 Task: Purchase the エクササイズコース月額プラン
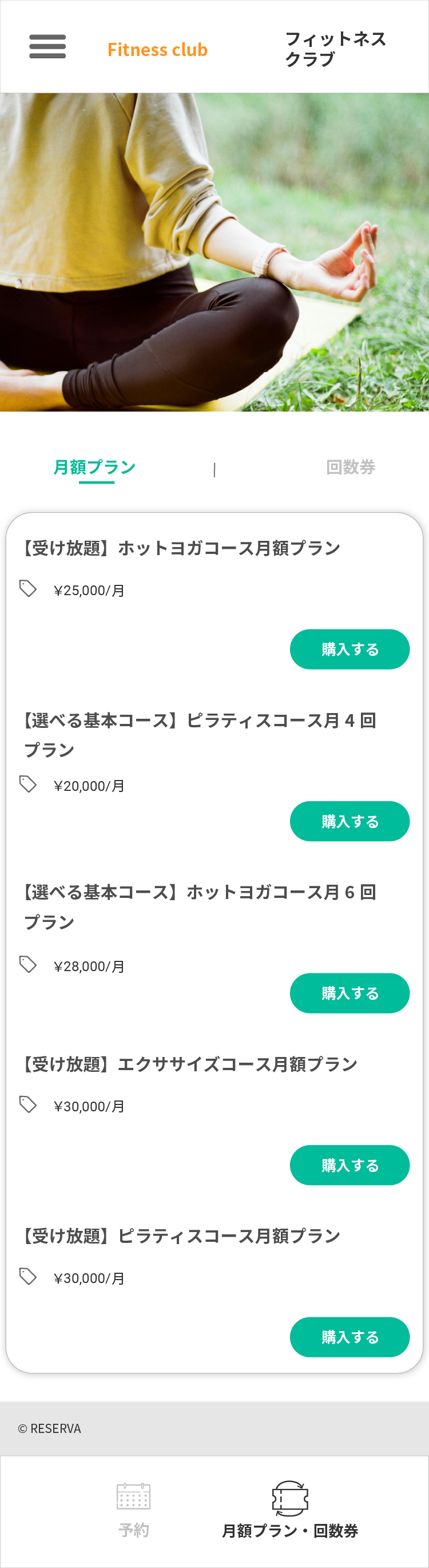click(349, 1165)
